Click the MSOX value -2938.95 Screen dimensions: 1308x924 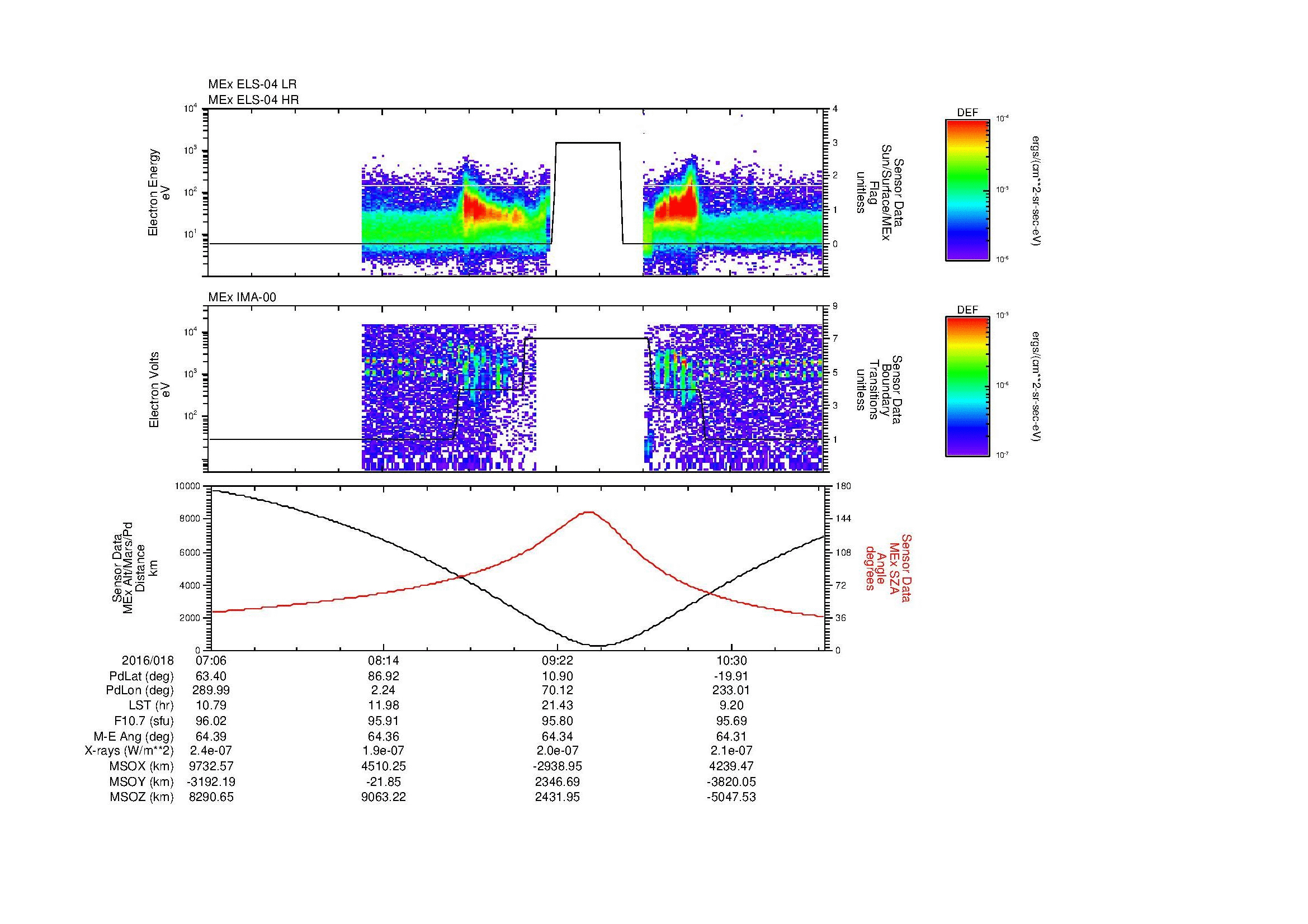point(557,767)
